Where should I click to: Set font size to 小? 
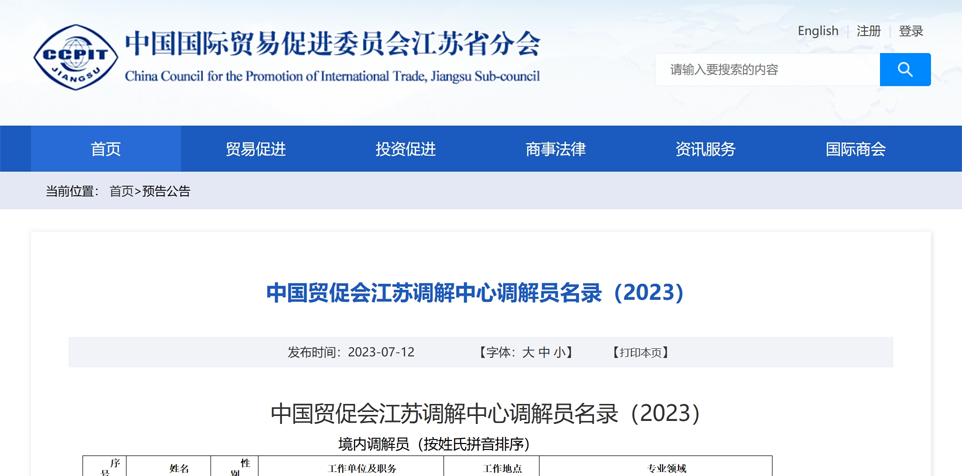[560, 353]
